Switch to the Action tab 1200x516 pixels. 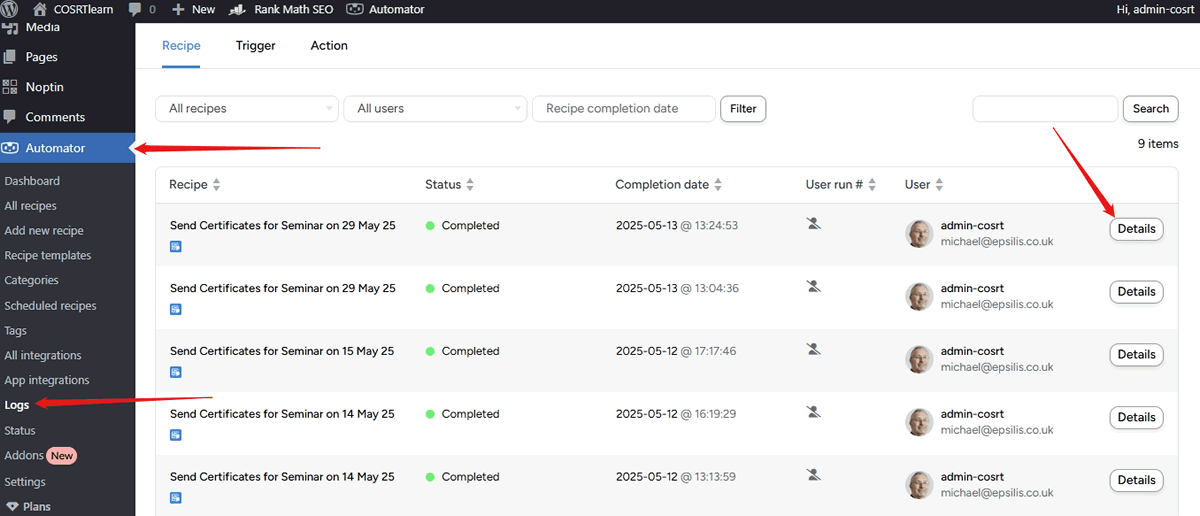pos(329,46)
